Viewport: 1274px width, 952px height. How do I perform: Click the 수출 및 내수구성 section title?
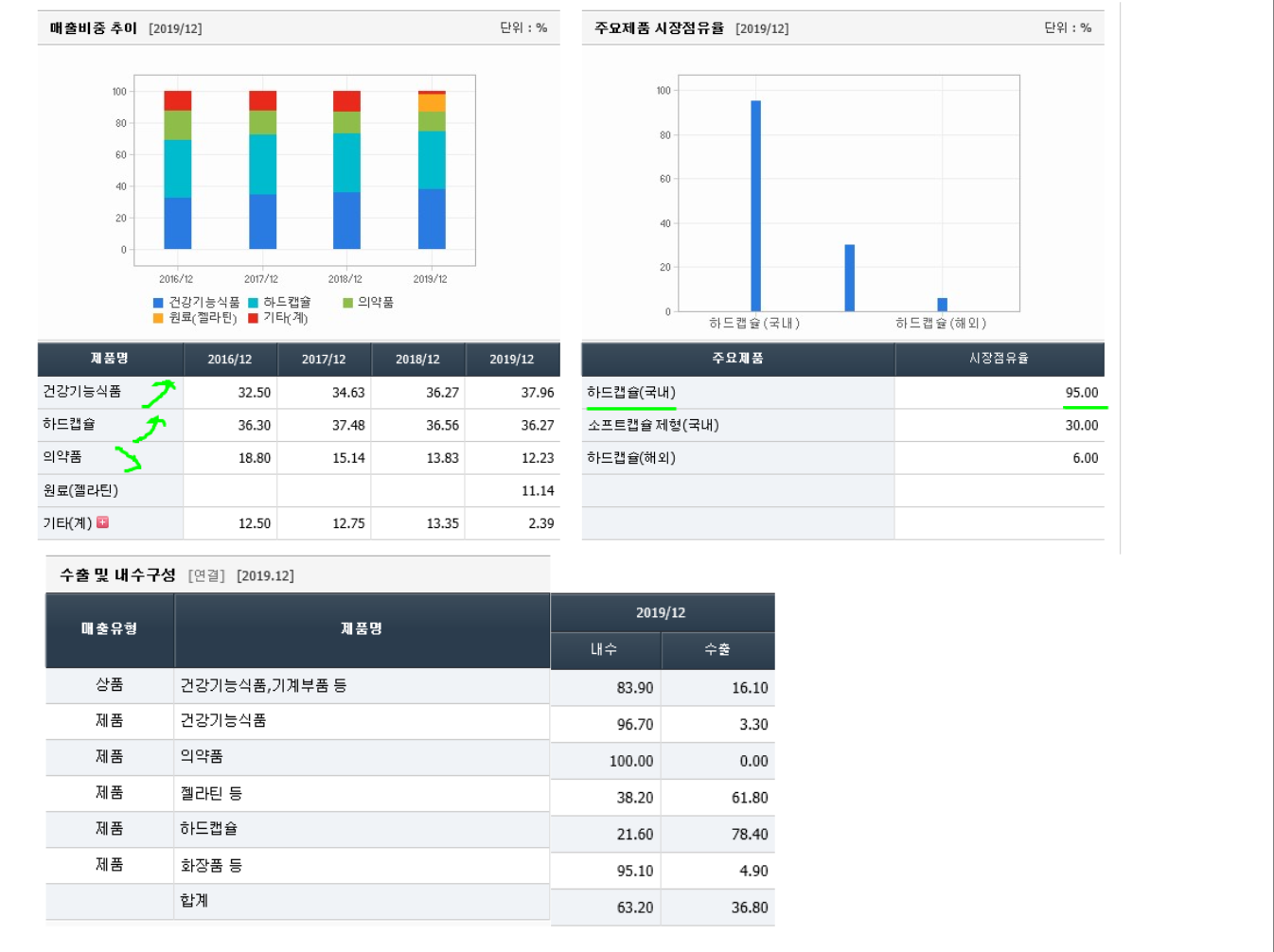(117, 574)
